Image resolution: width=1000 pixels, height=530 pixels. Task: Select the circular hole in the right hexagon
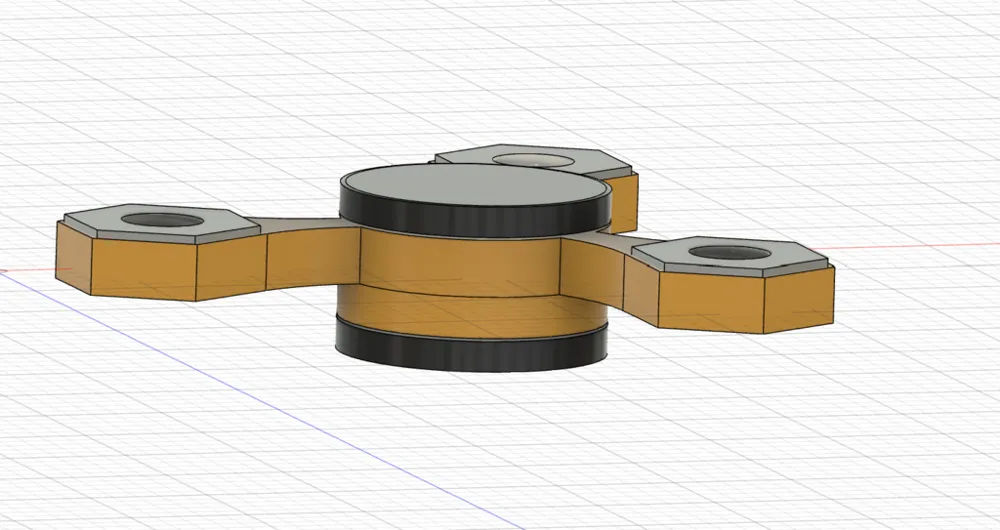tap(730, 253)
